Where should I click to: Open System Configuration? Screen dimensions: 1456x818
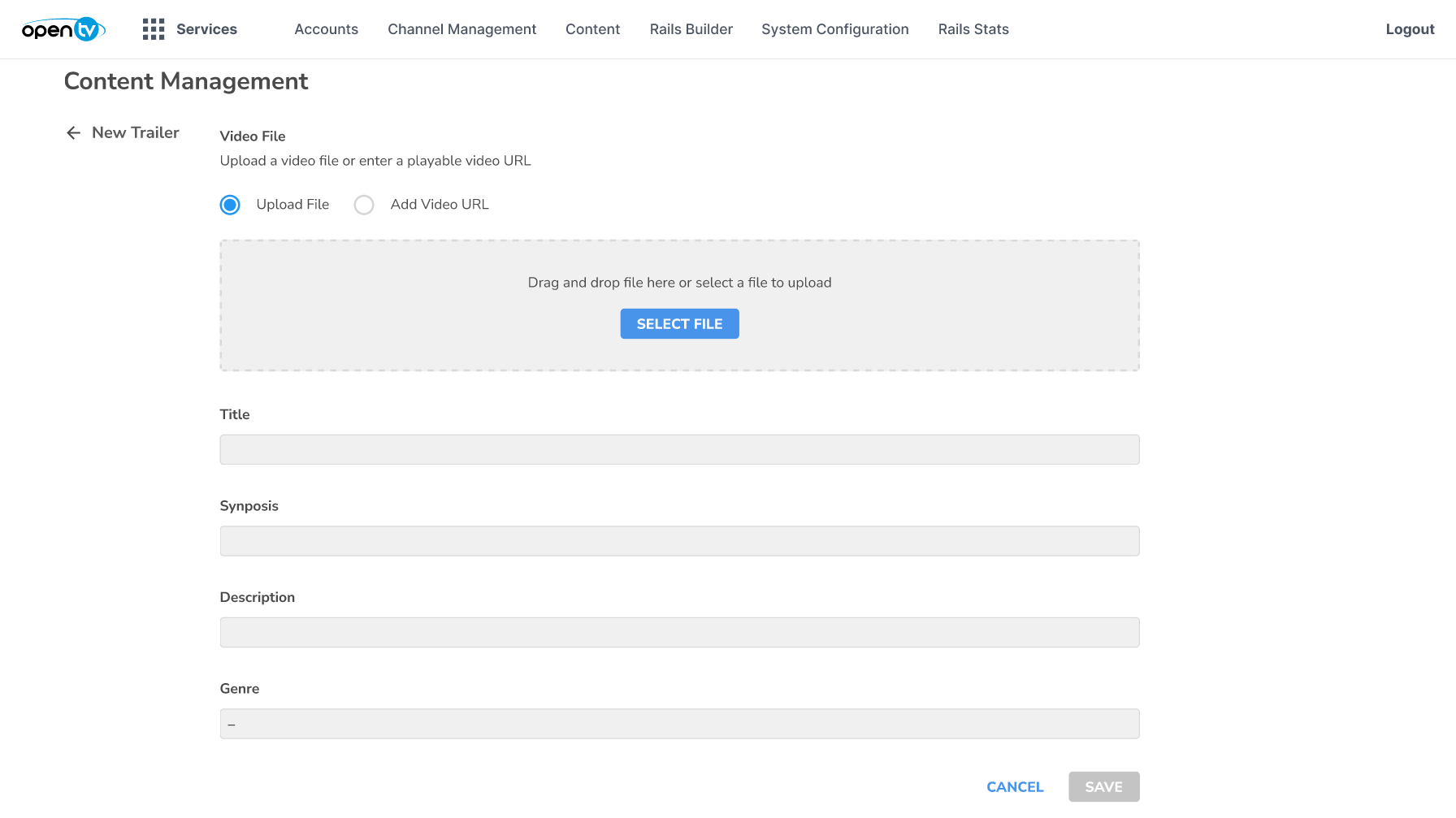pyautogui.click(x=834, y=29)
